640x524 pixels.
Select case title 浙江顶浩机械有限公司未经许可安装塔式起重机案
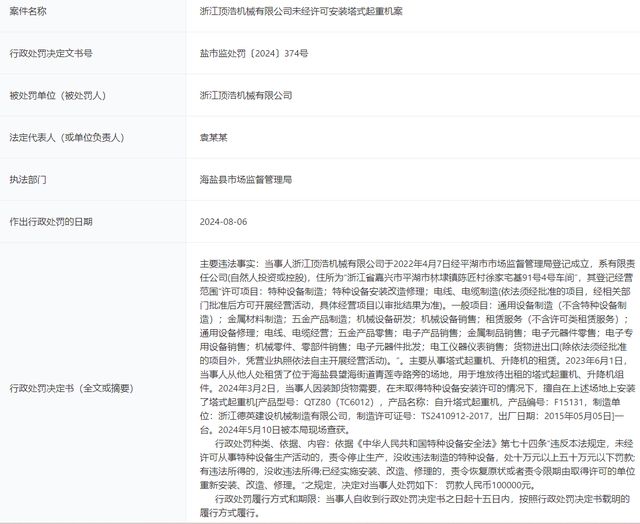[x=301, y=11]
